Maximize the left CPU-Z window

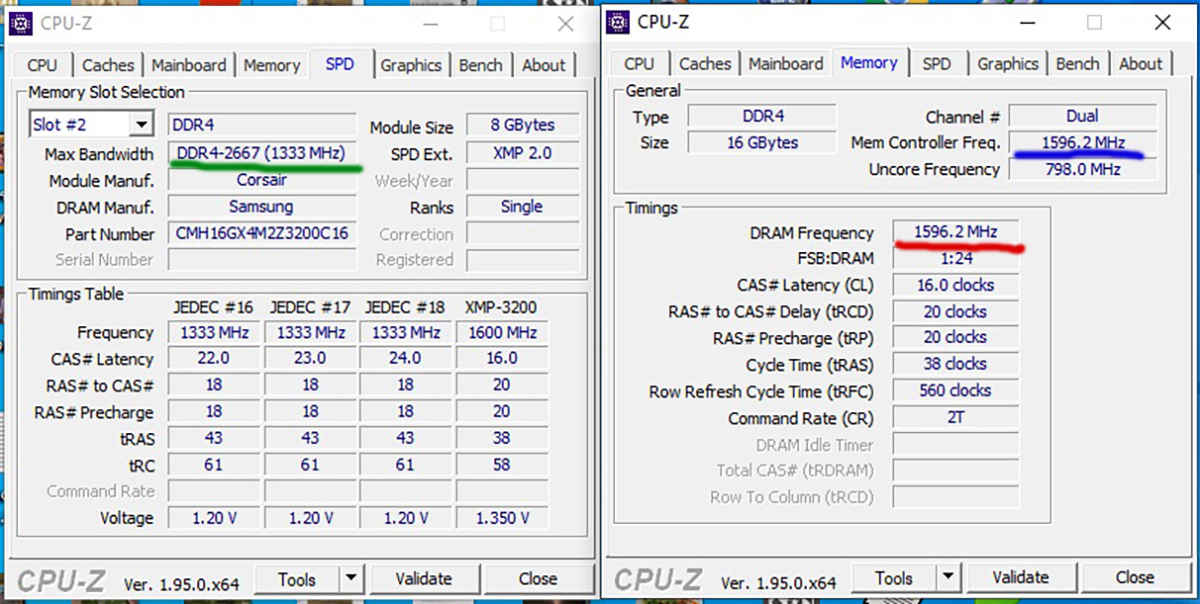click(497, 23)
